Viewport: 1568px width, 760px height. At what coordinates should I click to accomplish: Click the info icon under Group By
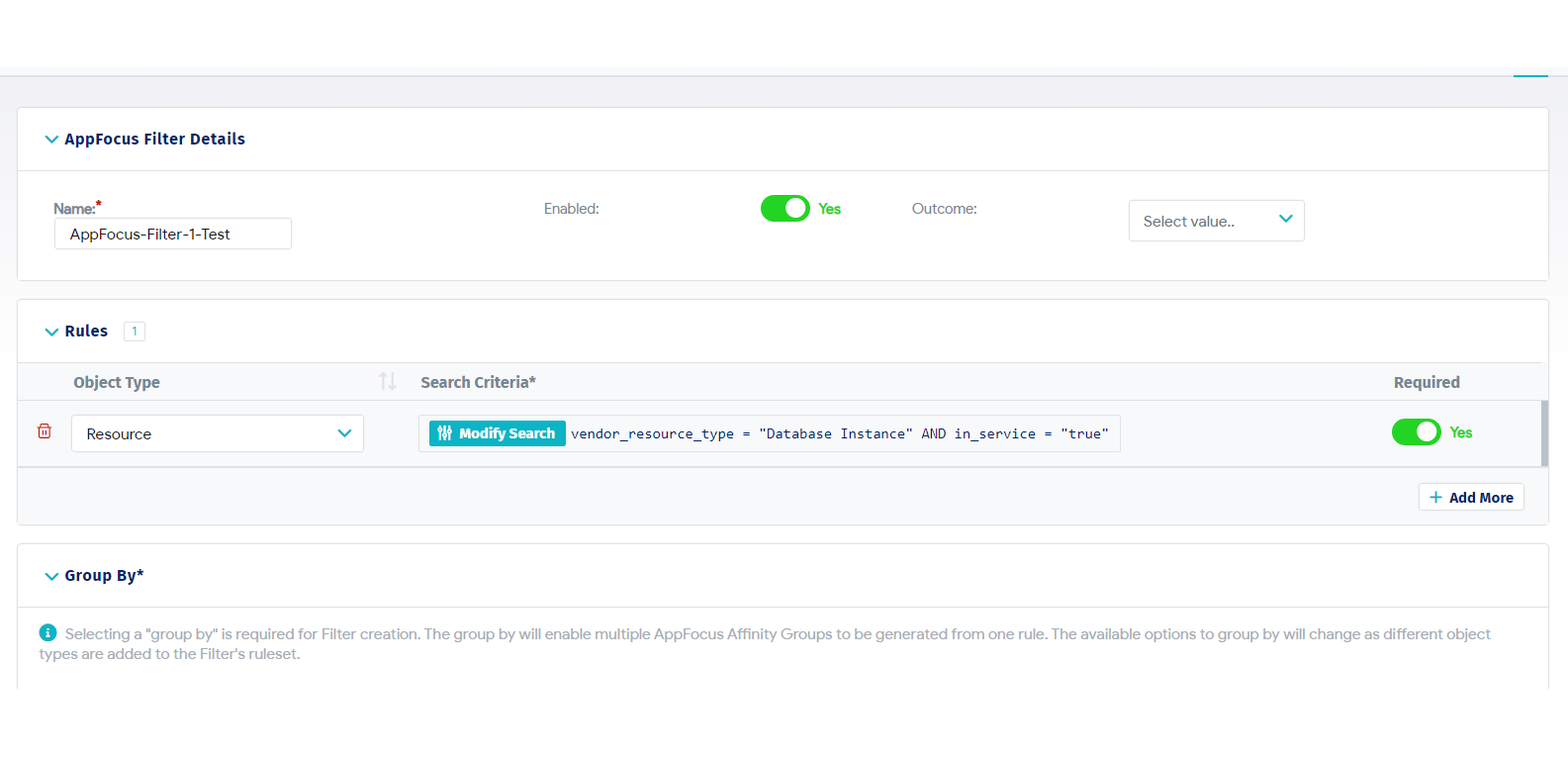[x=47, y=633]
